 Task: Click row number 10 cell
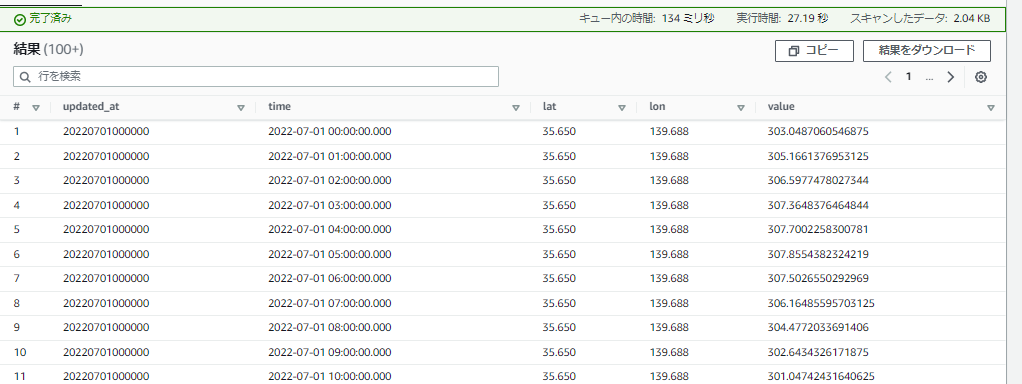(20, 352)
